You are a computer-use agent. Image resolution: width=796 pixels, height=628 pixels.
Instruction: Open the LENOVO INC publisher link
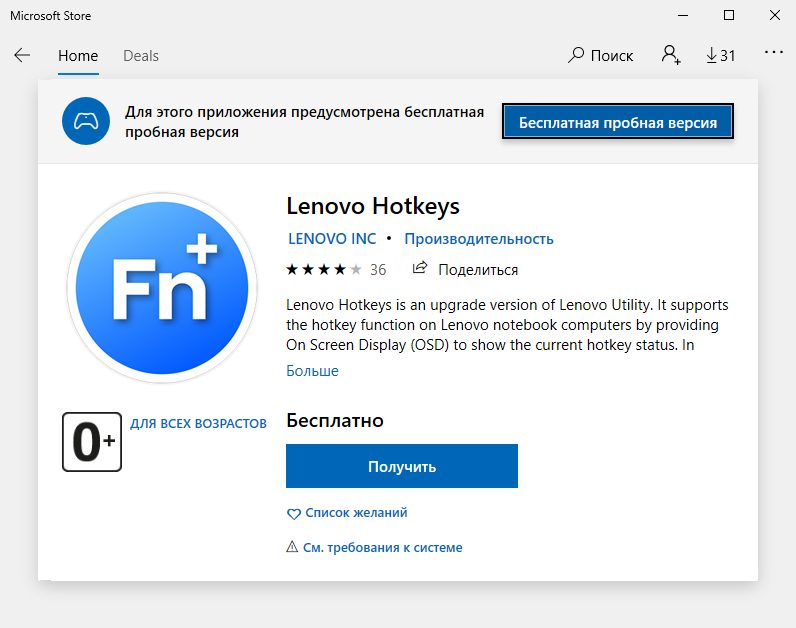[x=332, y=239]
